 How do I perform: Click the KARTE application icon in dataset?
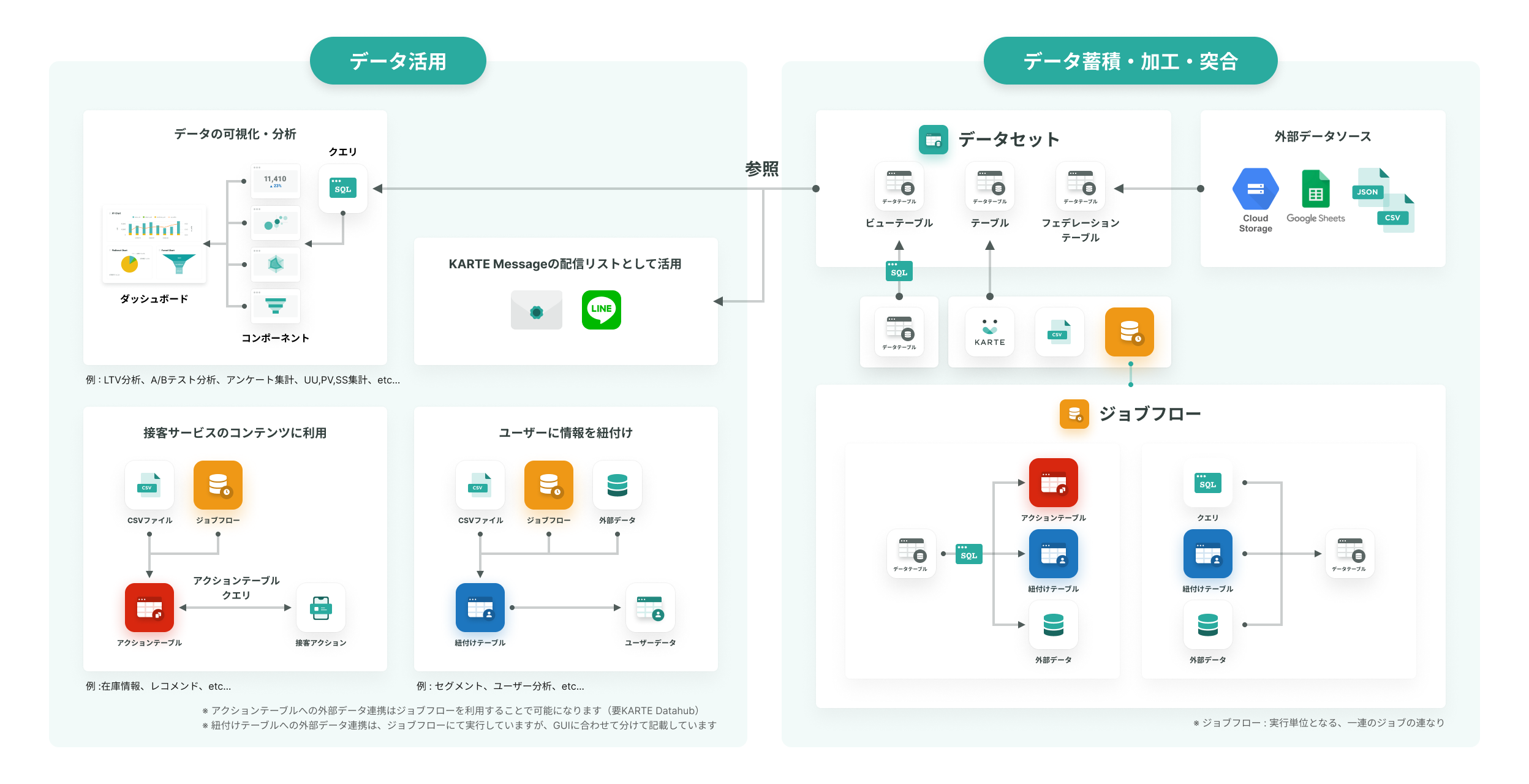[x=990, y=339]
